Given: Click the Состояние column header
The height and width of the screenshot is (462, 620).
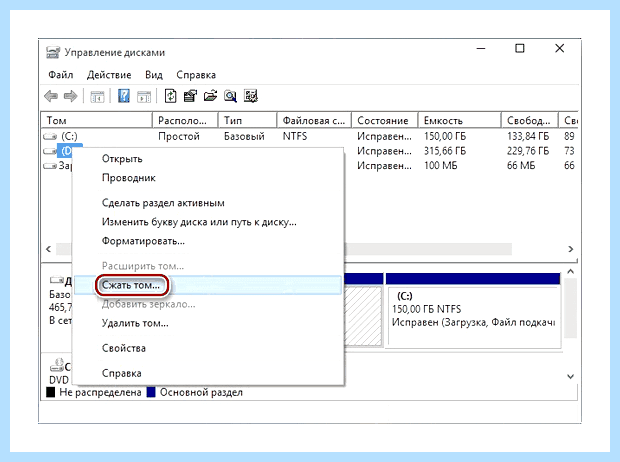Looking at the screenshot, I should [x=385, y=120].
